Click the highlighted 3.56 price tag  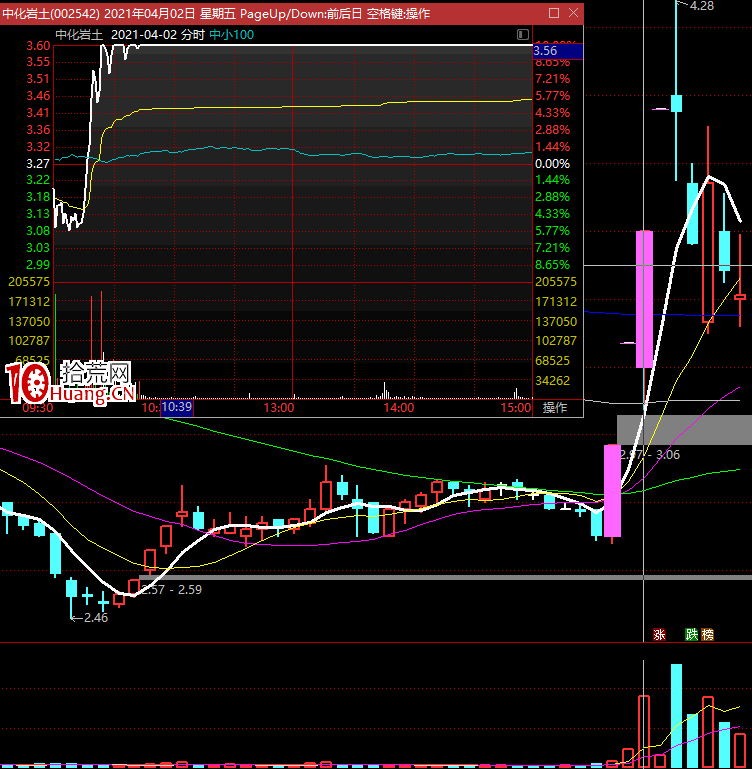coord(558,51)
